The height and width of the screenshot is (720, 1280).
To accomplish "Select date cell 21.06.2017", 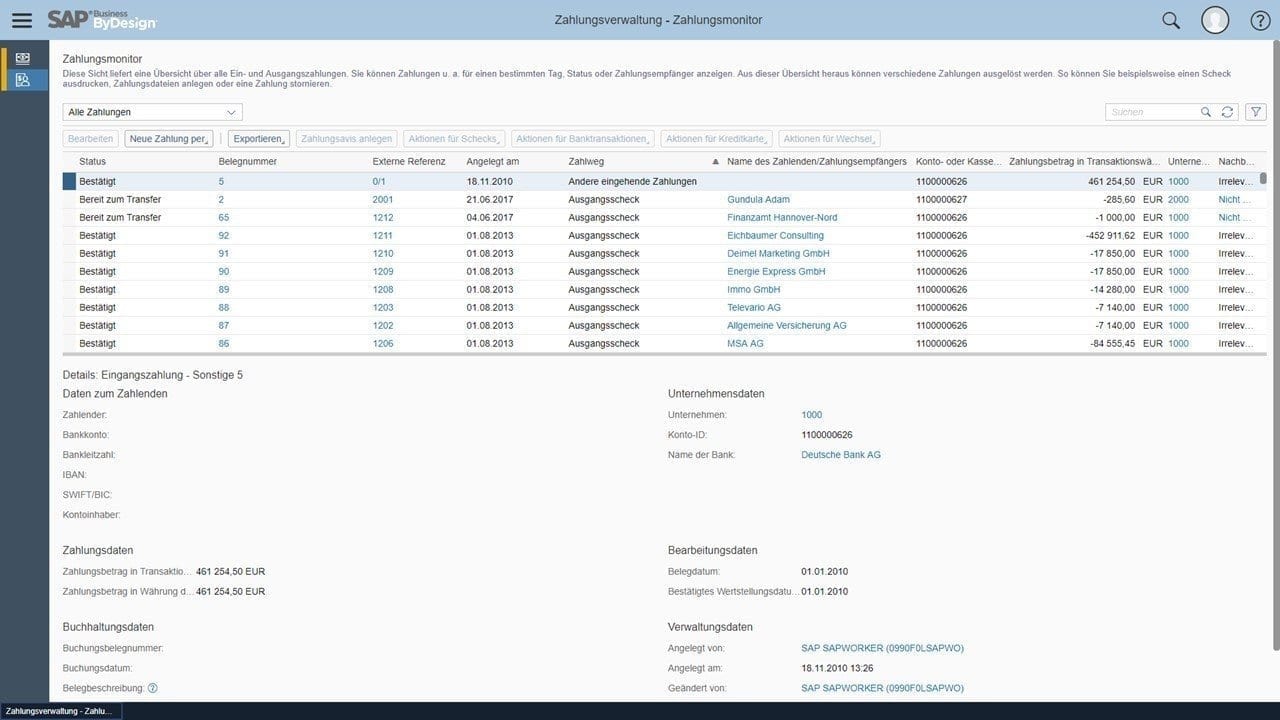I will pos(490,199).
